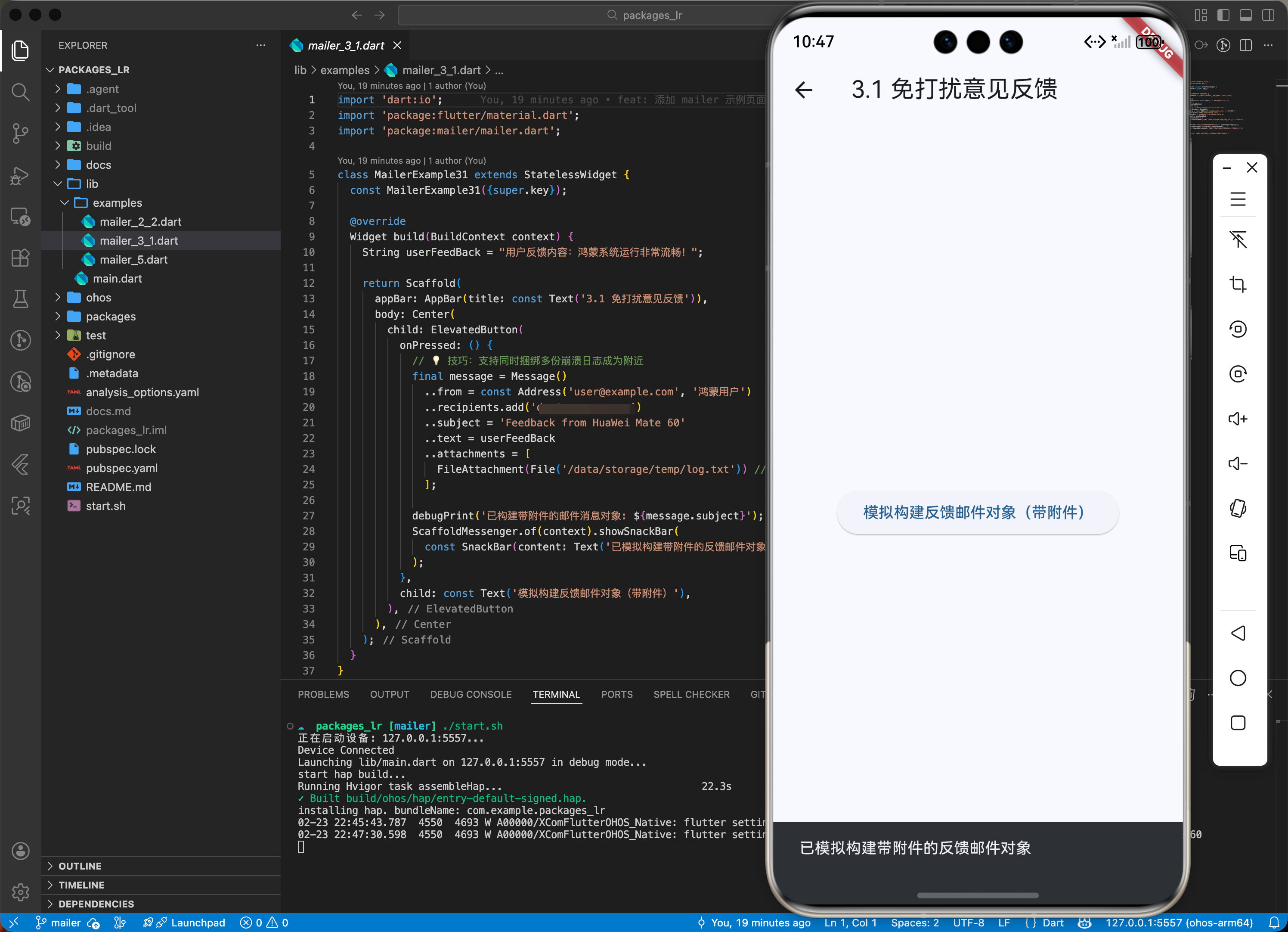
Task: Open Run and Debug panel
Action: point(20,175)
